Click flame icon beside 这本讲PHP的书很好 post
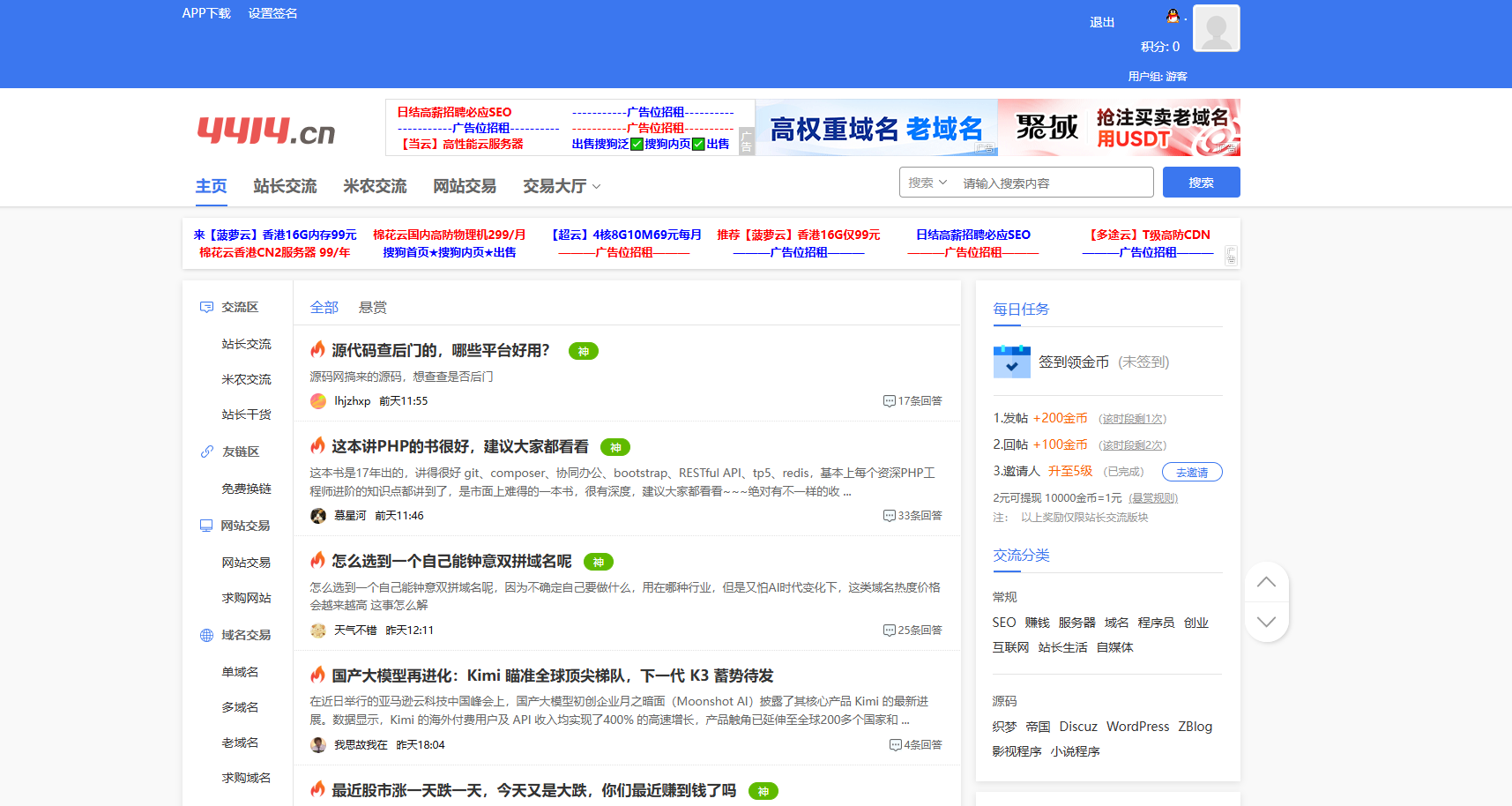 (318, 446)
